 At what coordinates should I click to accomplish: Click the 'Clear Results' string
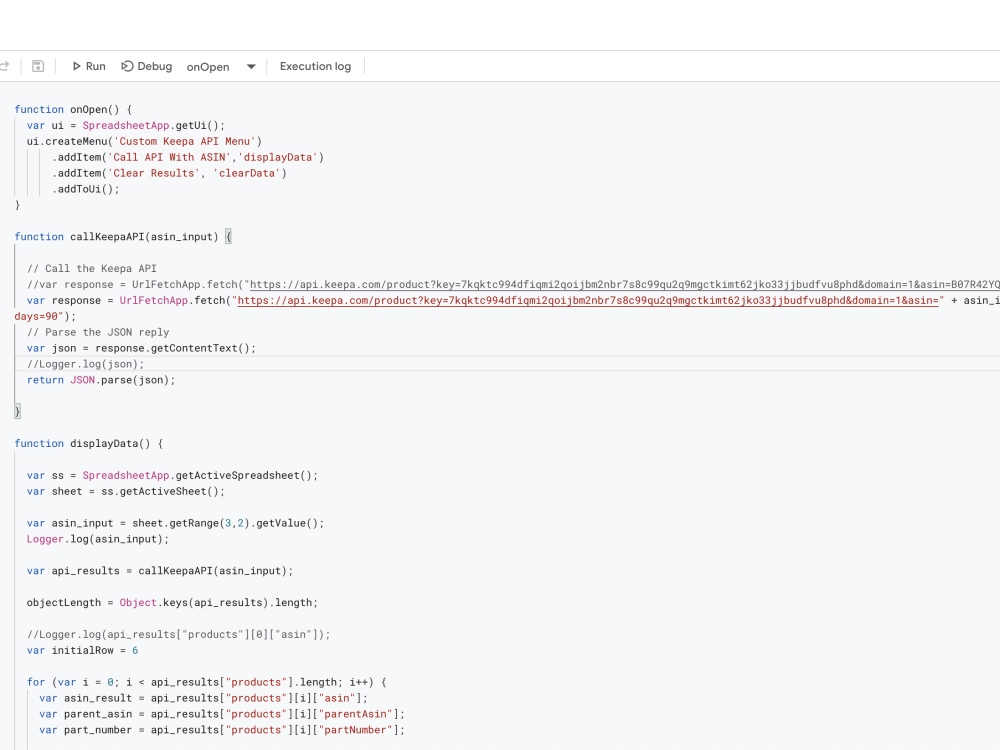coord(154,173)
